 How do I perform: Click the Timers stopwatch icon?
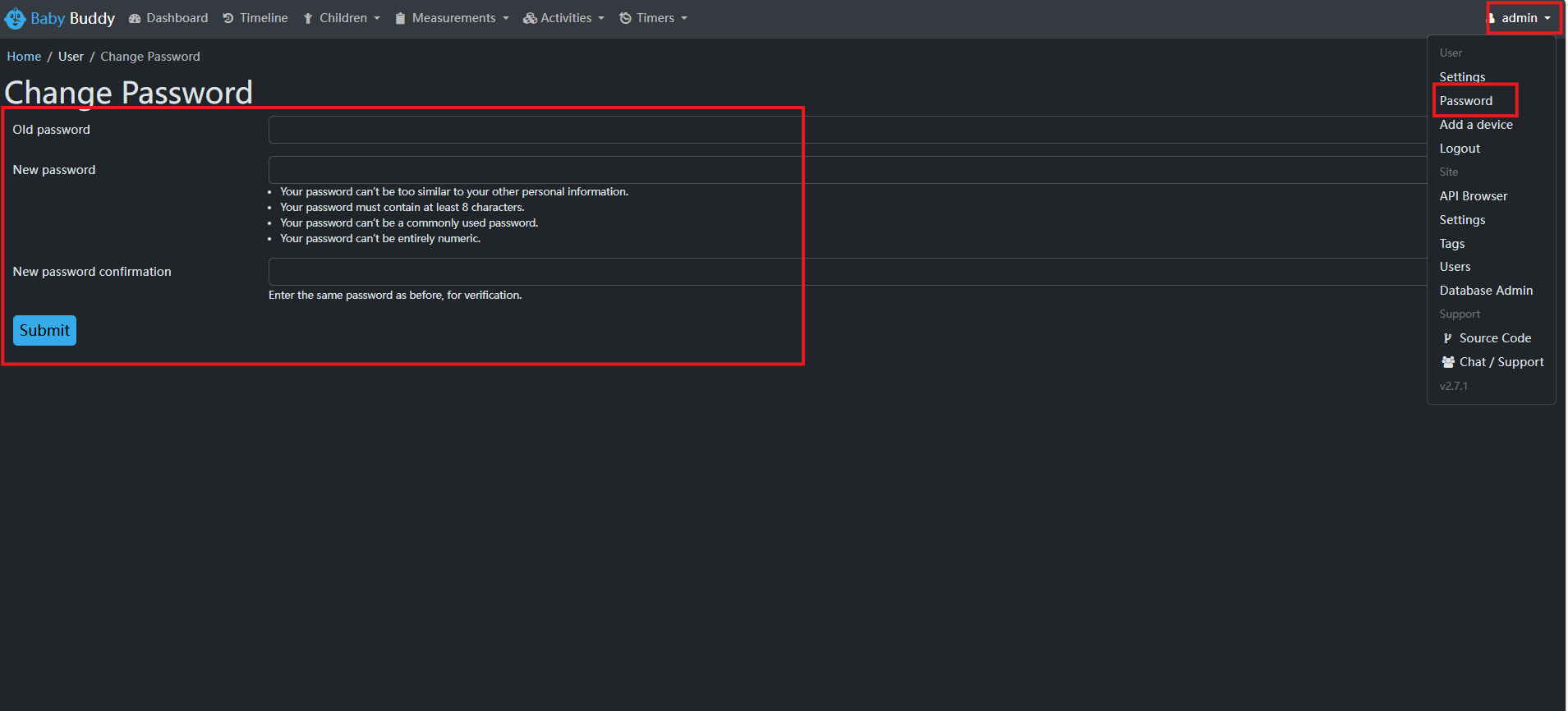(x=625, y=18)
